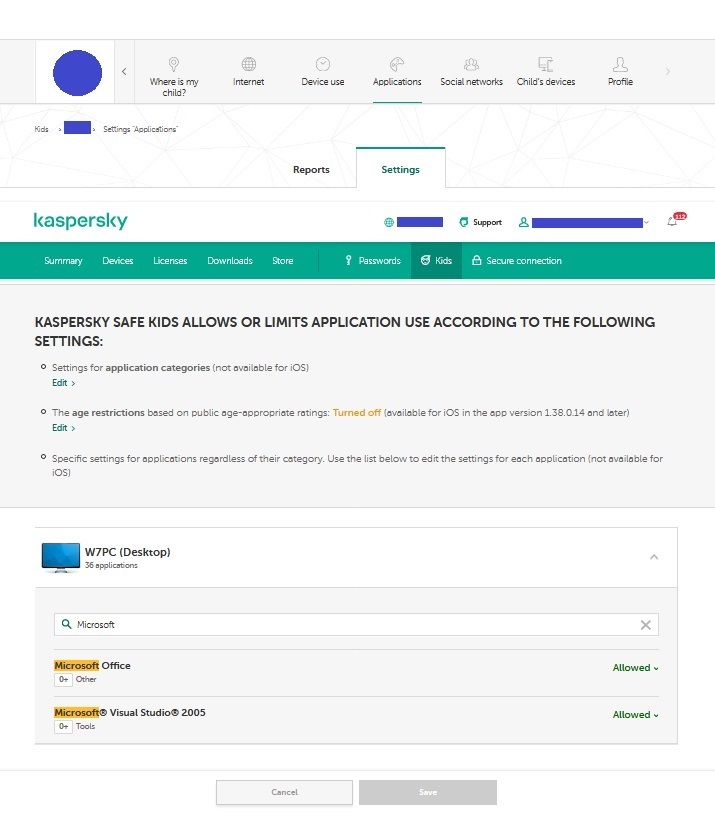Collapse the W7PC (Desktop) applications section
Viewport: 715px width, 815px height.
[654, 557]
